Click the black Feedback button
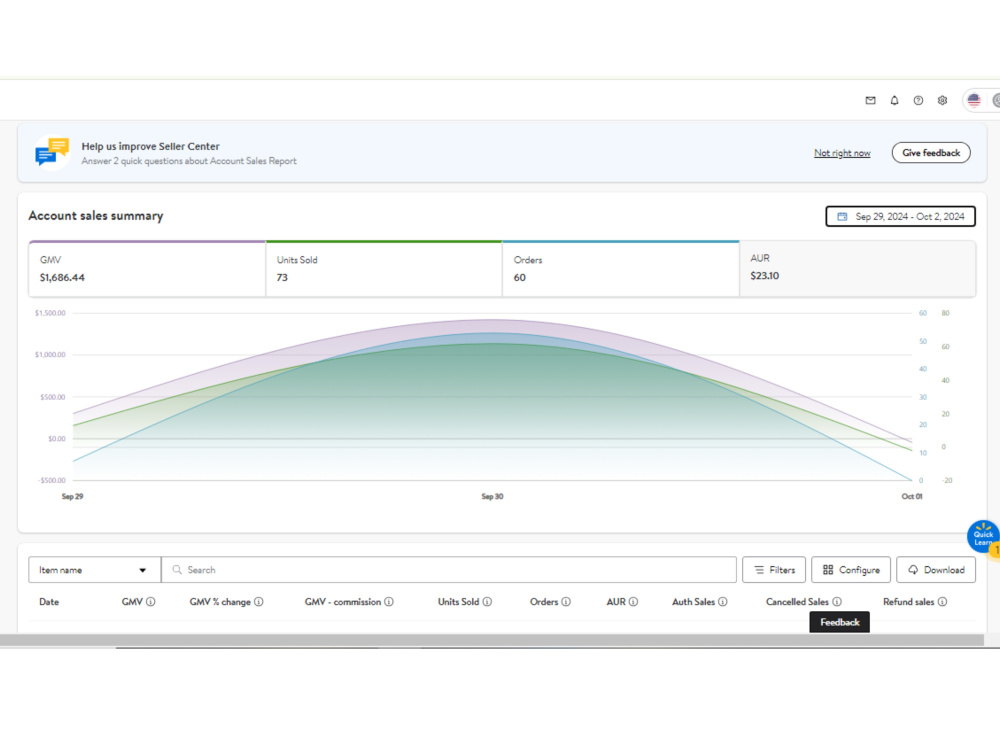1000x750 pixels. pyautogui.click(x=839, y=622)
